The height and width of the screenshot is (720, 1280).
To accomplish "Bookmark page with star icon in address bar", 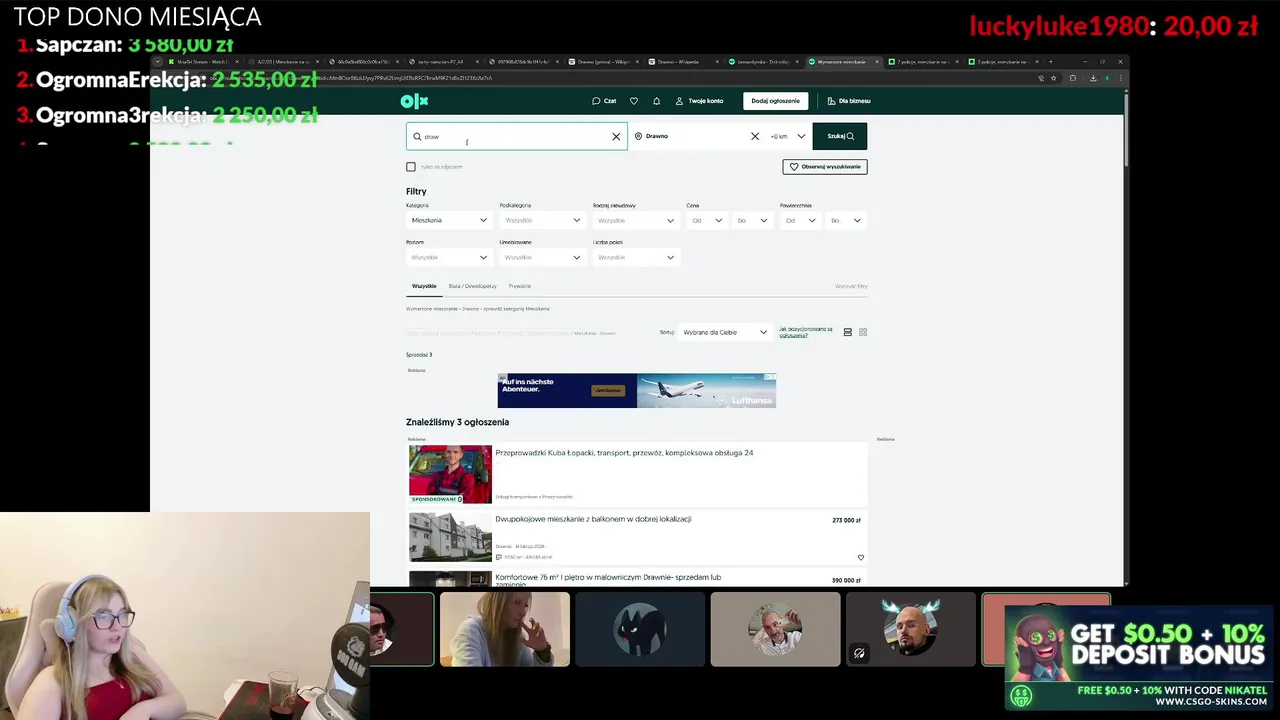I will pyautogui.click(x=1053, y=78).
